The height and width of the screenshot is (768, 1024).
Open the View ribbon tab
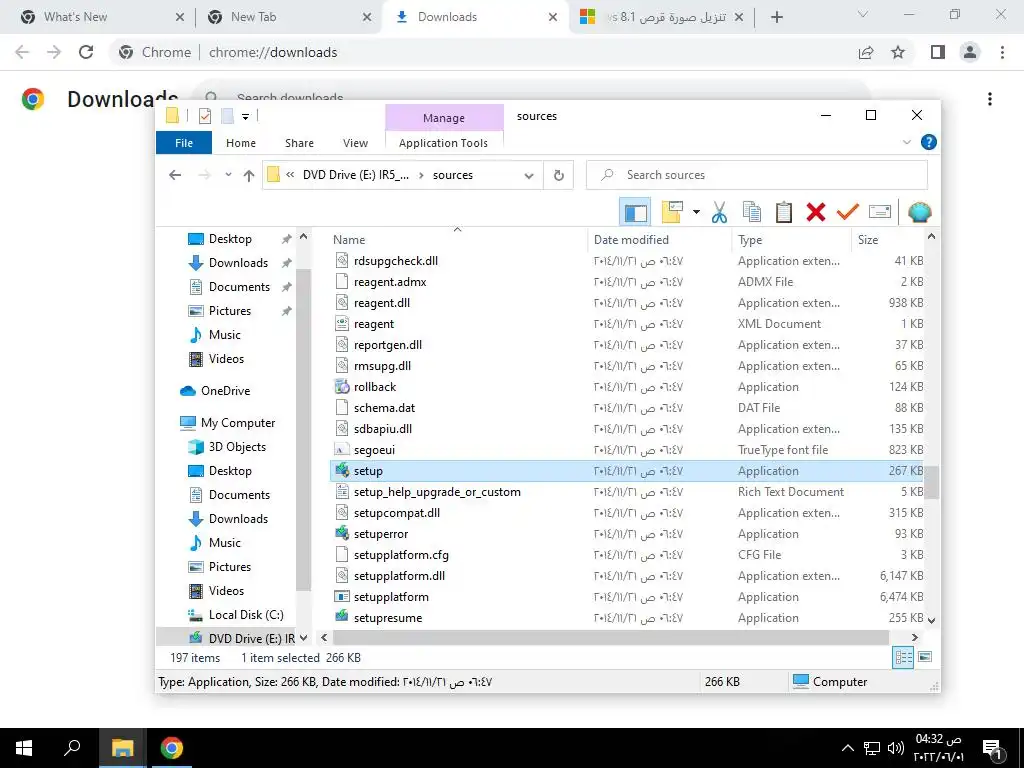coord(355,143)
